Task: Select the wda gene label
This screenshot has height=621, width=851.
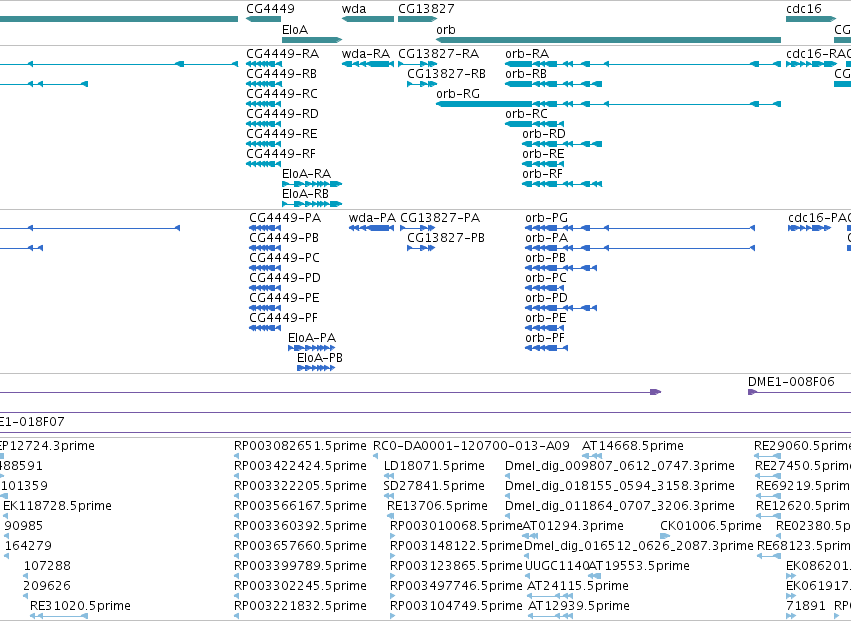Action: click(354, 9)
